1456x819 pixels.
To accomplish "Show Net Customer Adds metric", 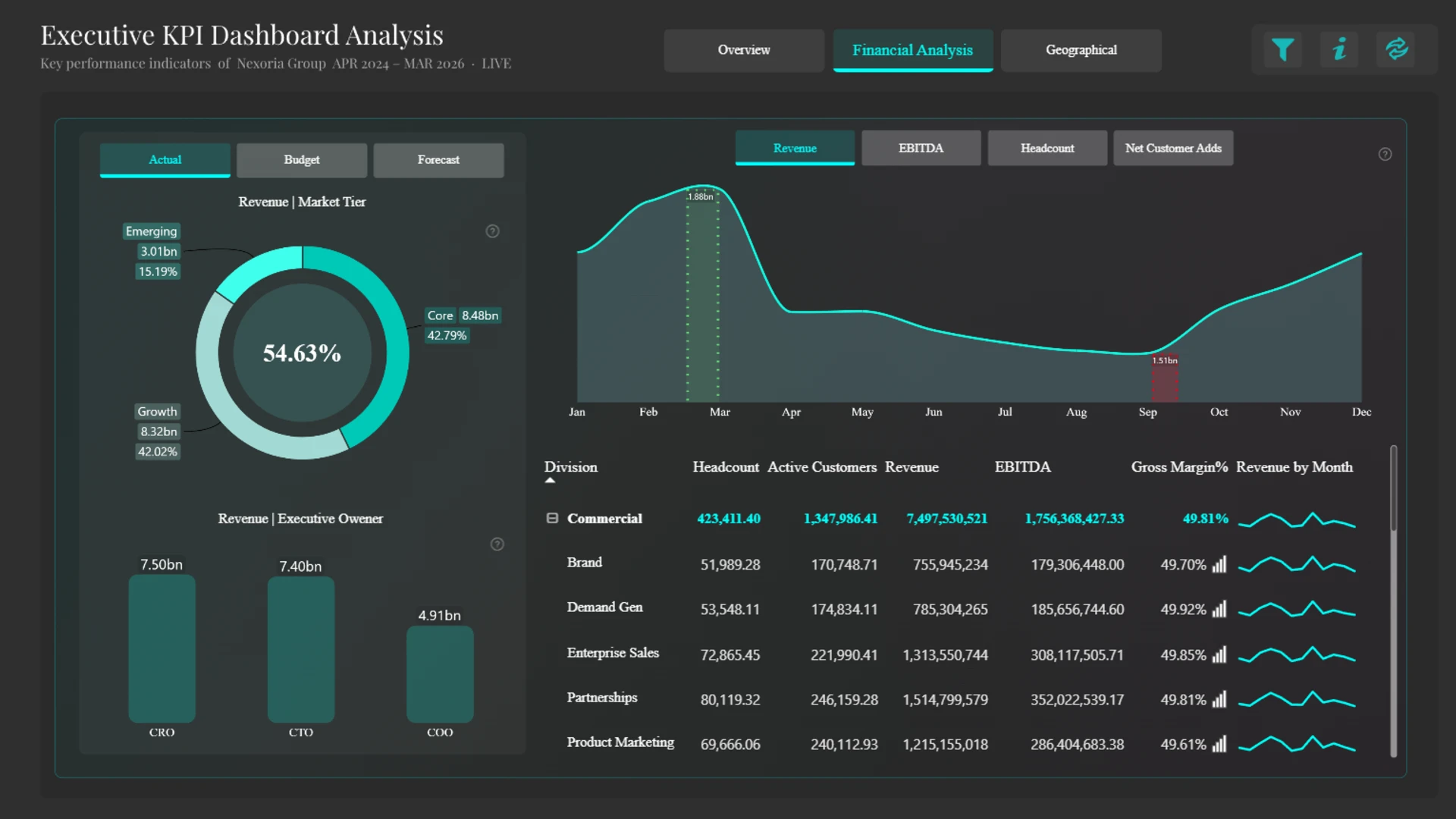I will tap(1172, 149).
